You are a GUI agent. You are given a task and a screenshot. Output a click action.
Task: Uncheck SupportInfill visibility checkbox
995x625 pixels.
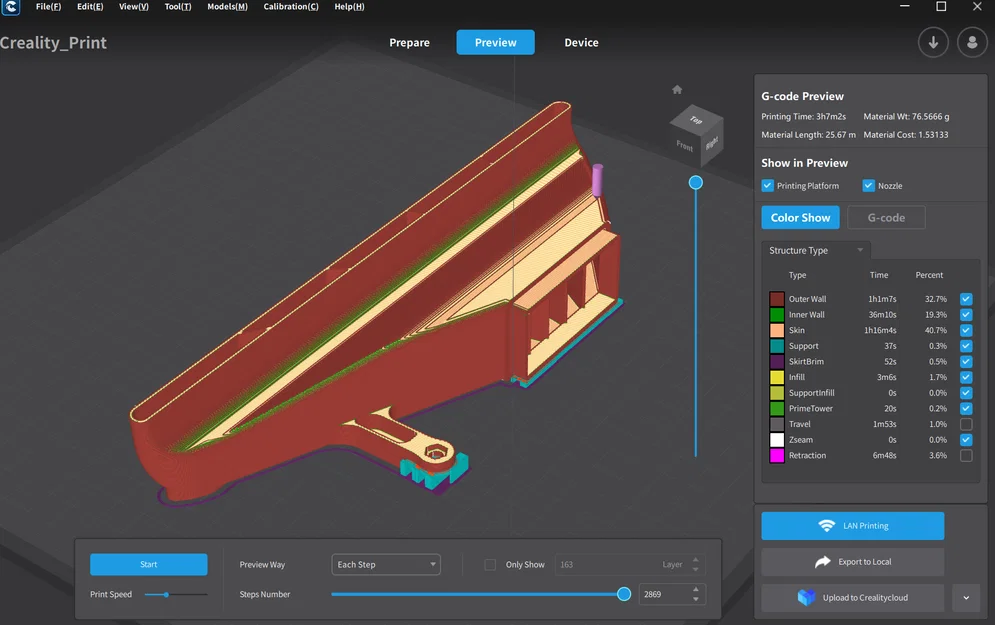tap(966, 393)
